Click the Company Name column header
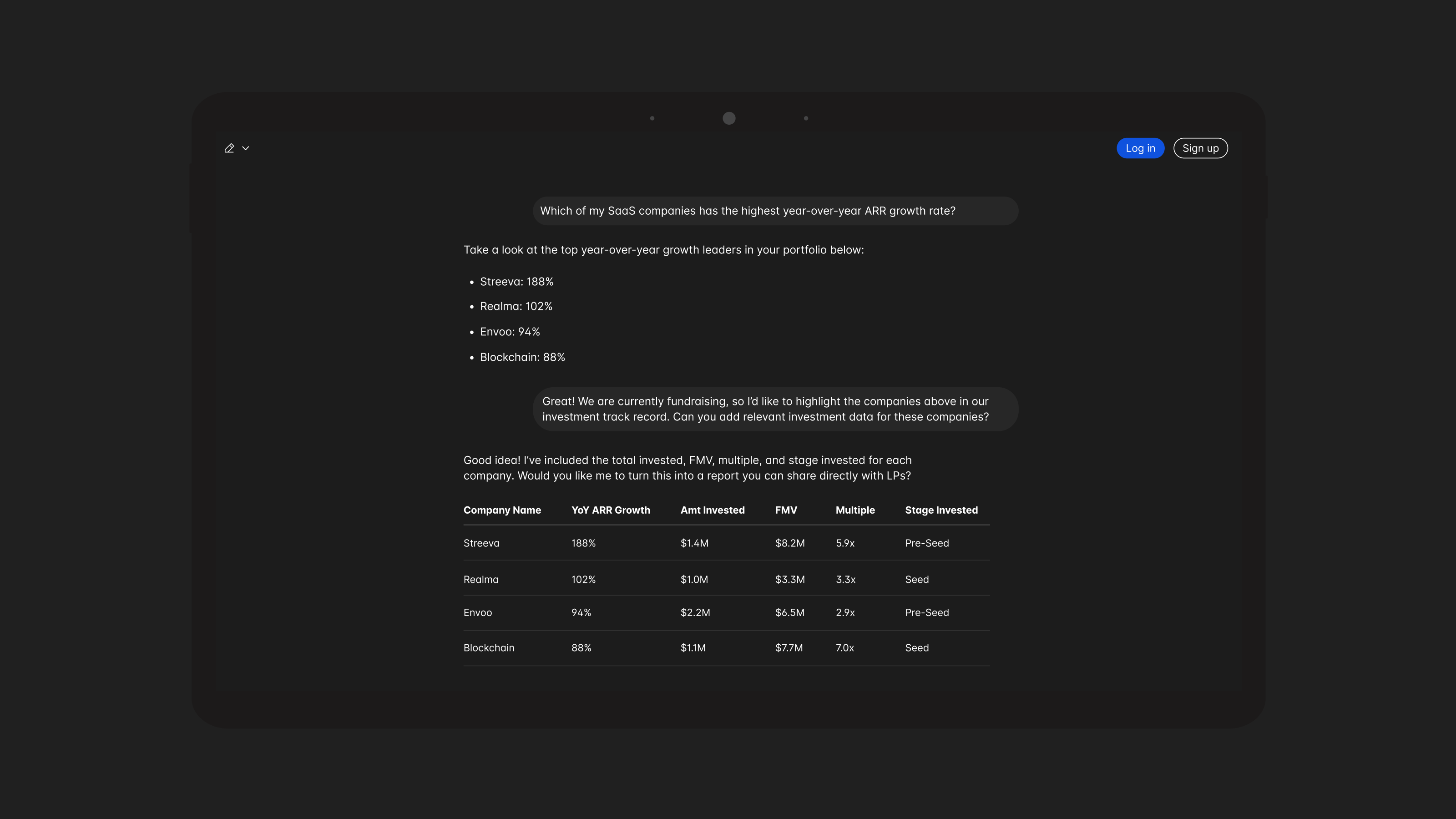This screenshot has height=819, width=1456. [x=502, y=510]
